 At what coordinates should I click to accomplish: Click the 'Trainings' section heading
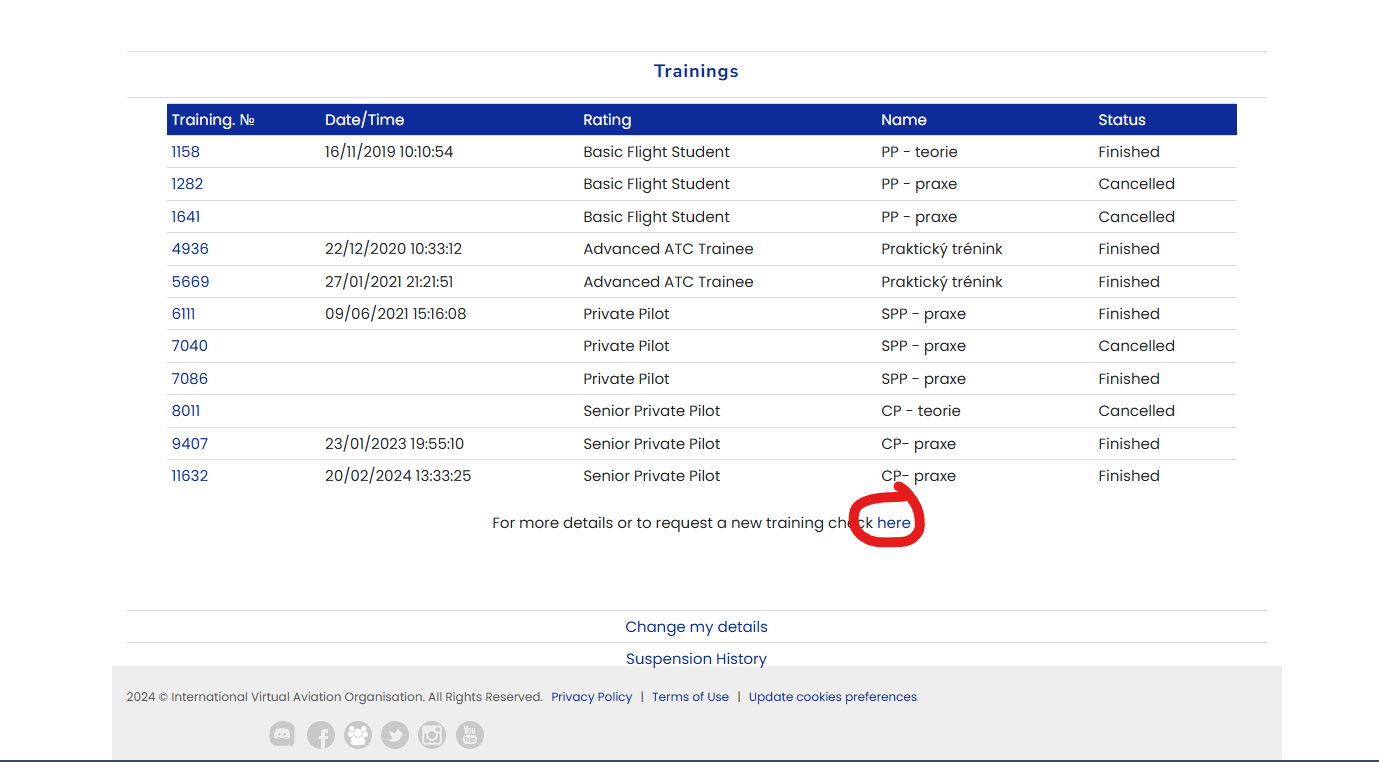[x=696, y=71]
